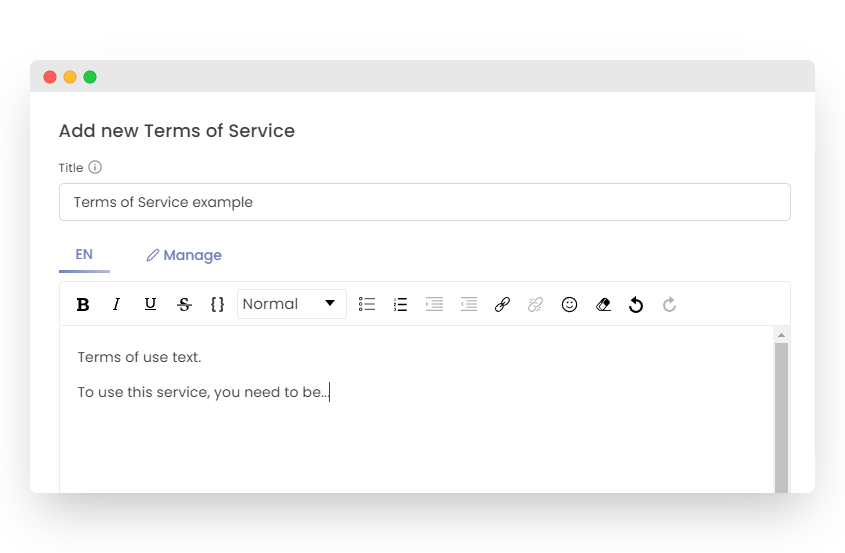Image resolution: width=845 pixels, height=553 pixels.
Task: Insert an ordered numbered list
Action: pyautogui.click(x=400, y=305)
